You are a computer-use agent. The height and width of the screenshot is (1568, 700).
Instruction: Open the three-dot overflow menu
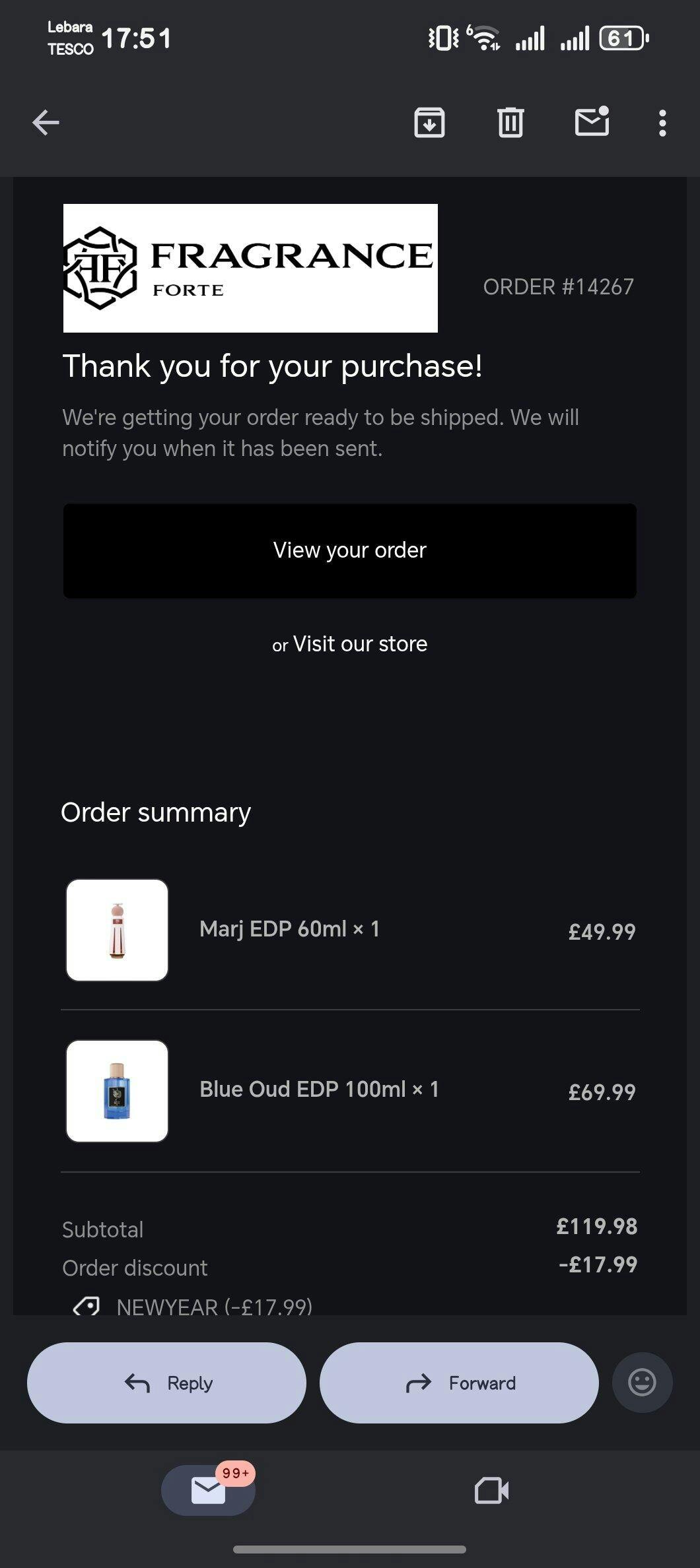(x=662, y=123)
